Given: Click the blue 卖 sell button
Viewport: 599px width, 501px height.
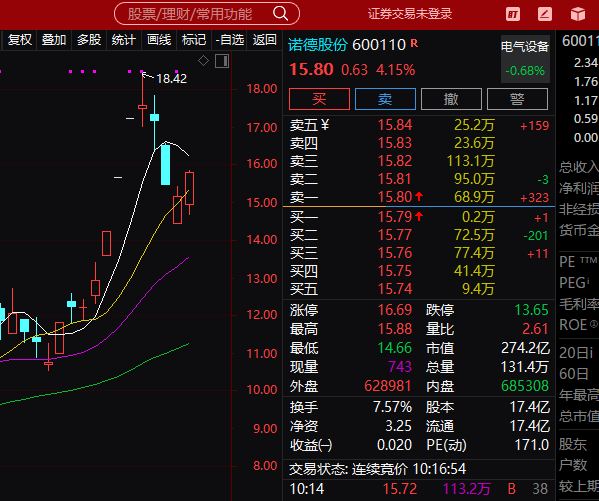Looking at the screenshot, I should [x=385, y=99].
